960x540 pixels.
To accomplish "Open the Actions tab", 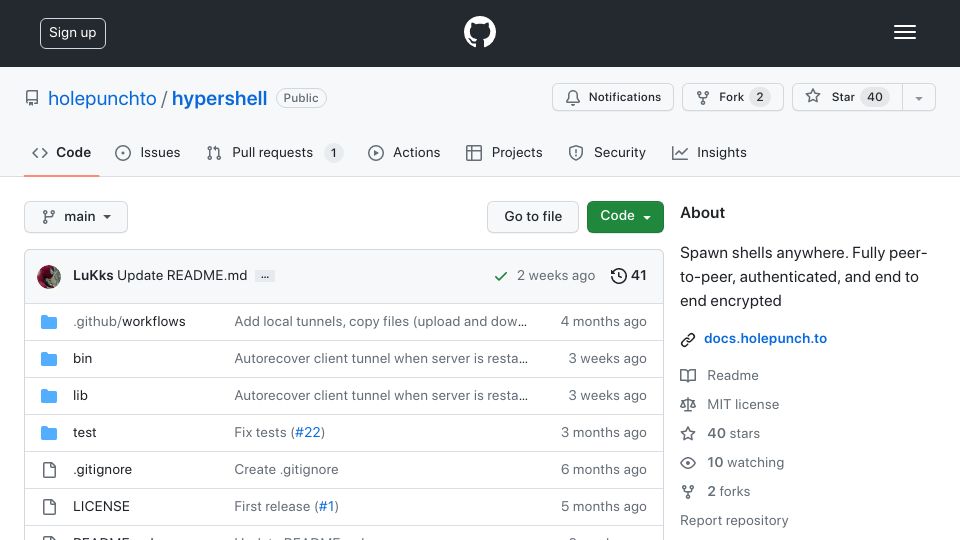I will 404,152.
